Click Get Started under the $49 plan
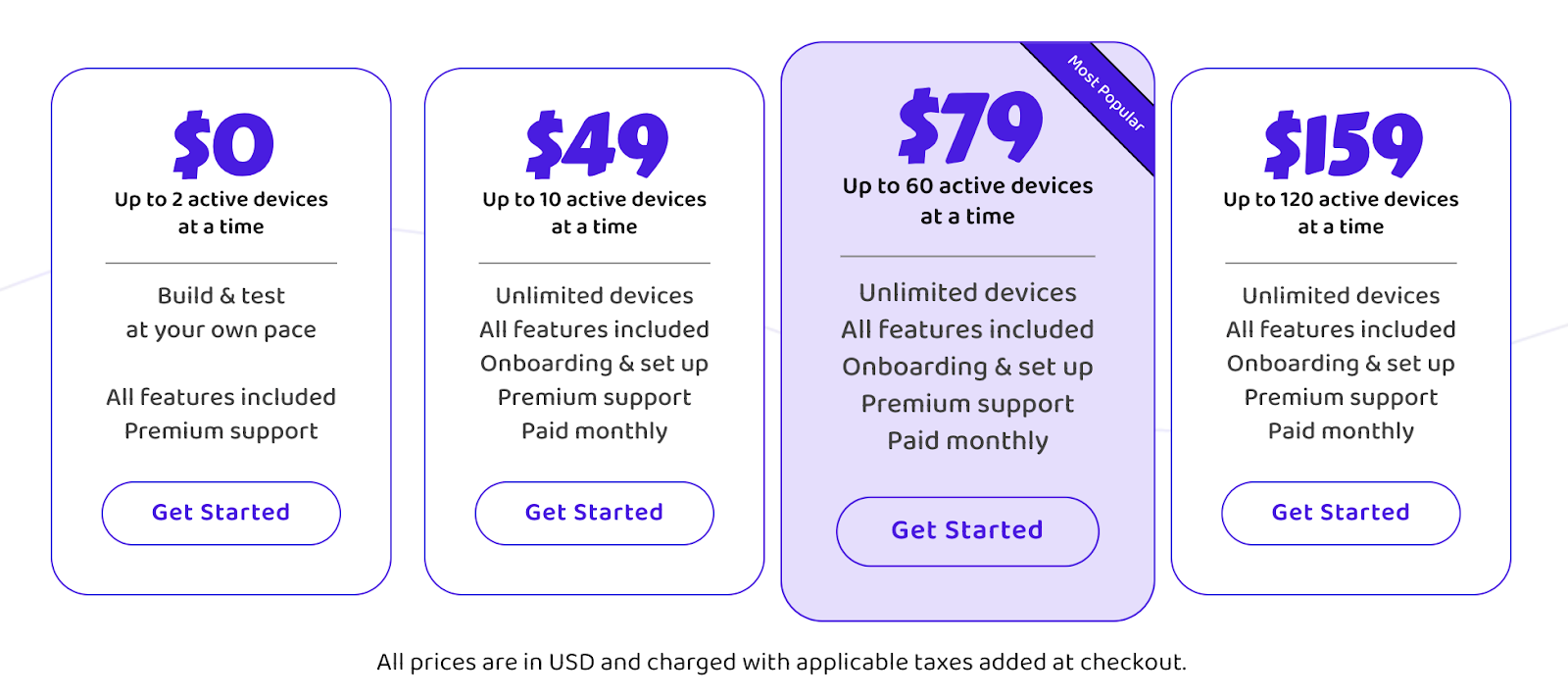The width and height of the screenshot is (1568, 697). click(x=595, y=513)
